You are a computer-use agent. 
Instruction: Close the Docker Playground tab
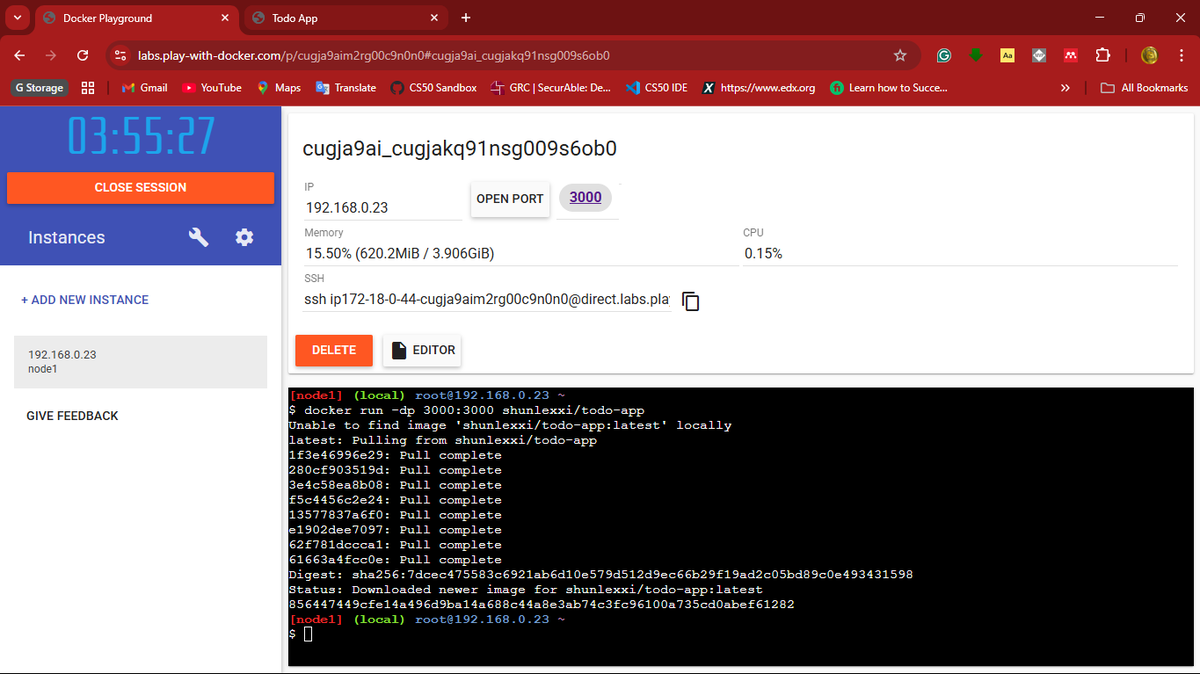pos(225,18)
